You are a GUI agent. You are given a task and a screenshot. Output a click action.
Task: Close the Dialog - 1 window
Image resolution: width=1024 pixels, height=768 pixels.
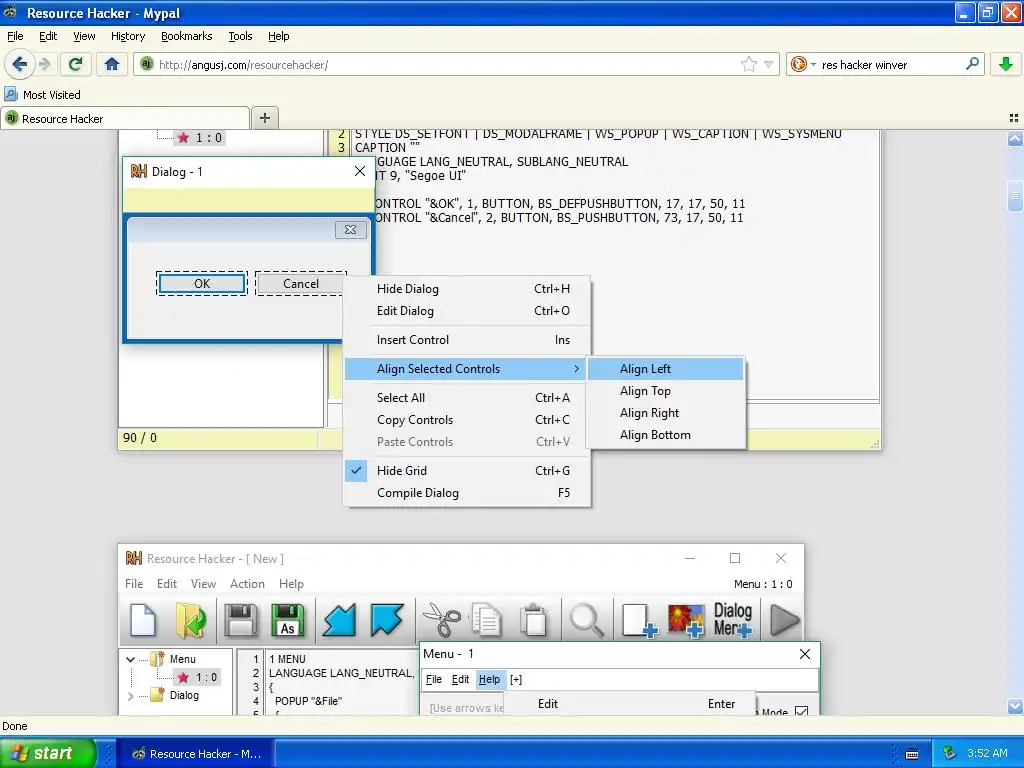tap(360, 171)
